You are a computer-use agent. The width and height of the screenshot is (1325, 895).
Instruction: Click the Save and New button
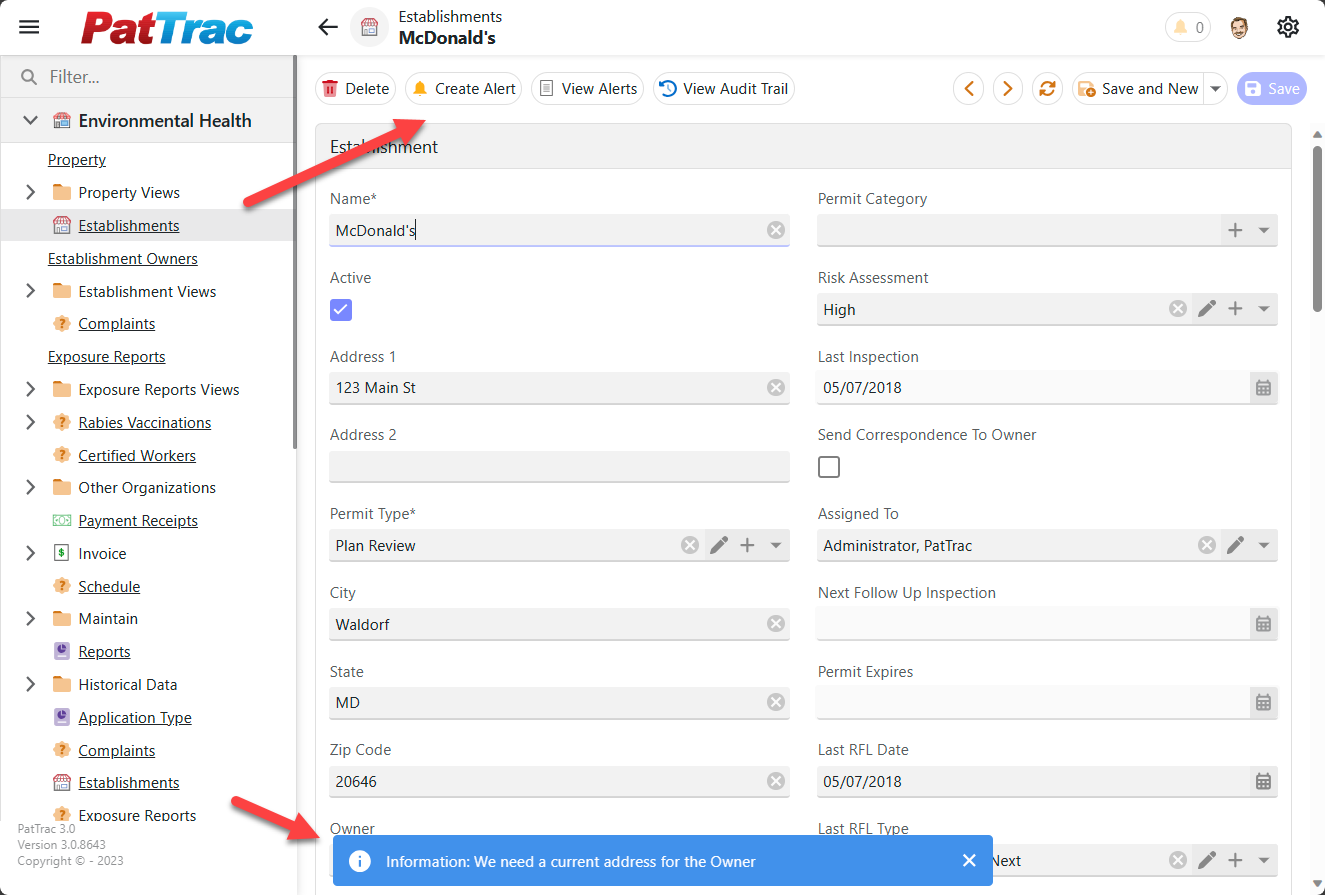click(1139, 88)
